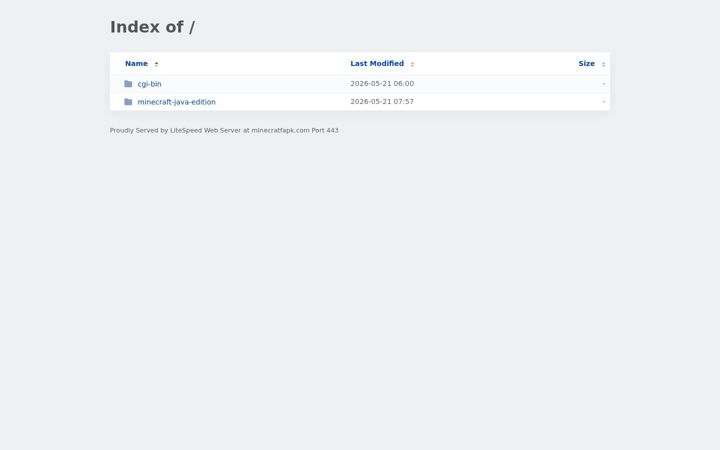Select the date 2026-05-21 06:00

tap(382, 84)
